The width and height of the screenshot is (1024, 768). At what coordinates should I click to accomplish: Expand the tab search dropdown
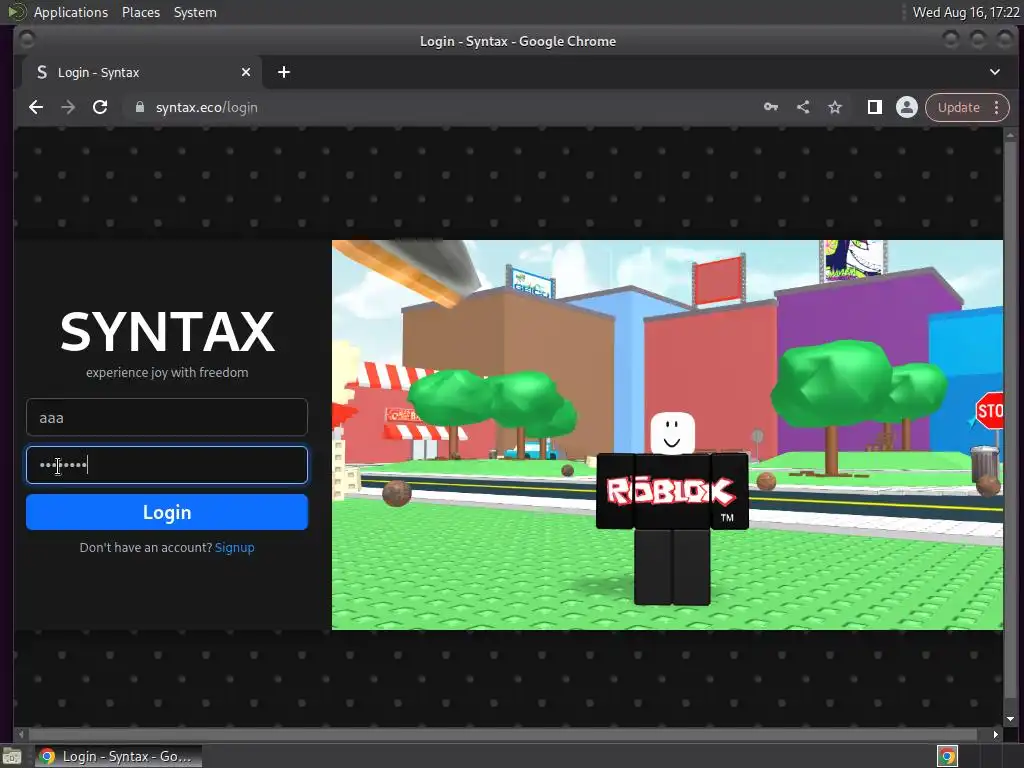click(995, 72)
